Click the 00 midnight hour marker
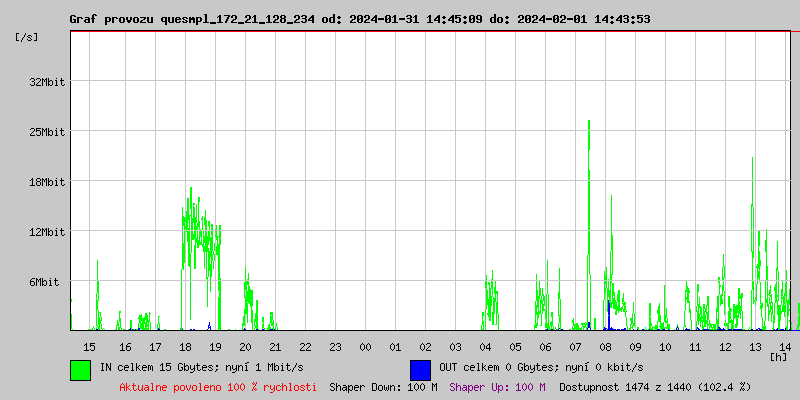Screen dimensions: 800x400 (x=365, y=346)
